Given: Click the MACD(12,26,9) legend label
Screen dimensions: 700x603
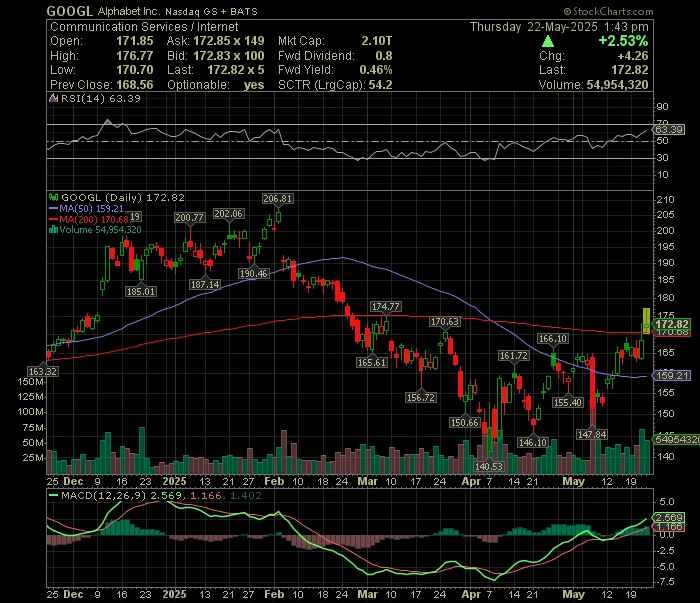Looking at the screenshot, I should [103, 495].
